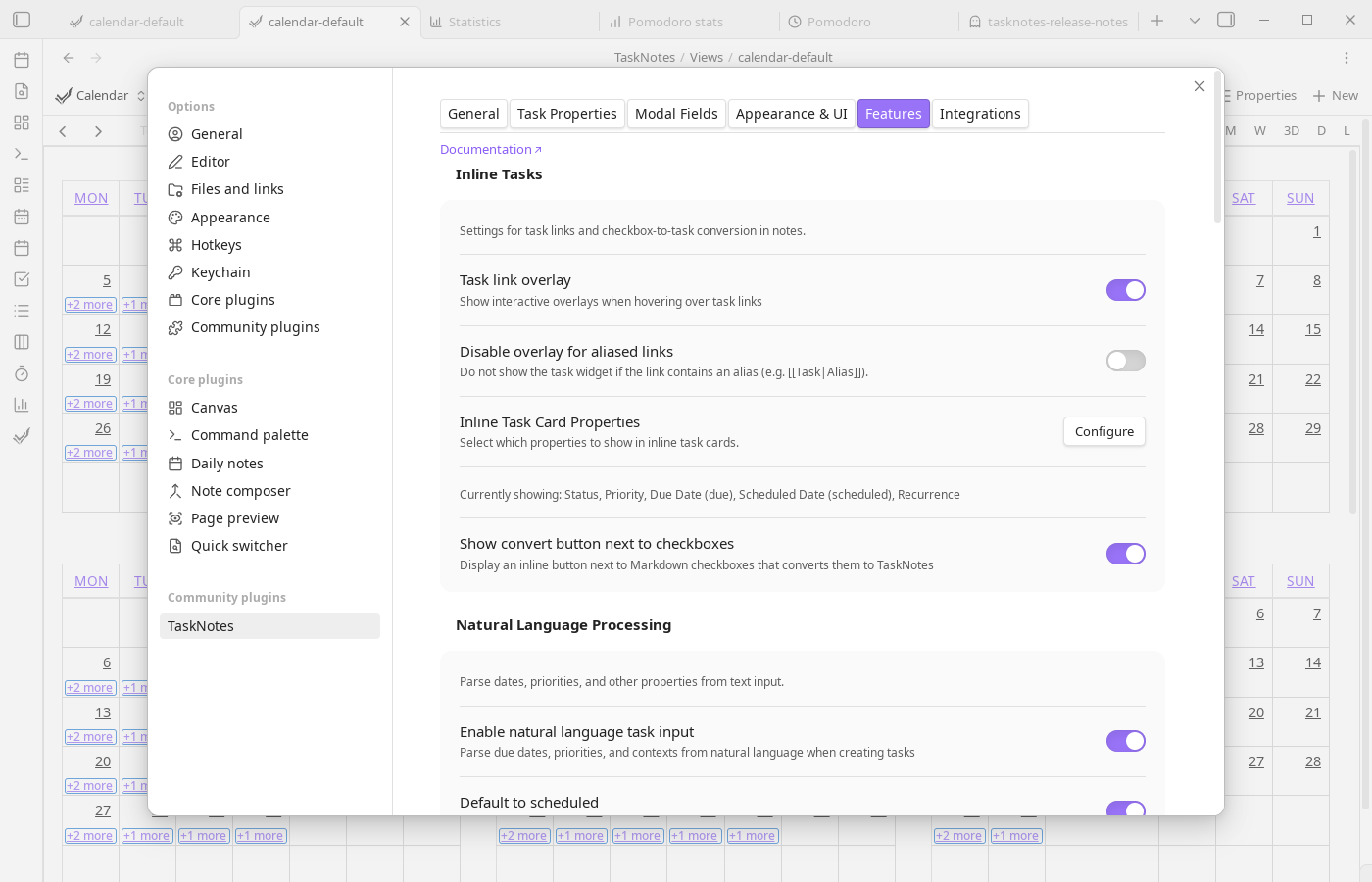1372x882 pixels.
Task: Enable Disable overlay for aliased links
Action: coord(1125,361)
